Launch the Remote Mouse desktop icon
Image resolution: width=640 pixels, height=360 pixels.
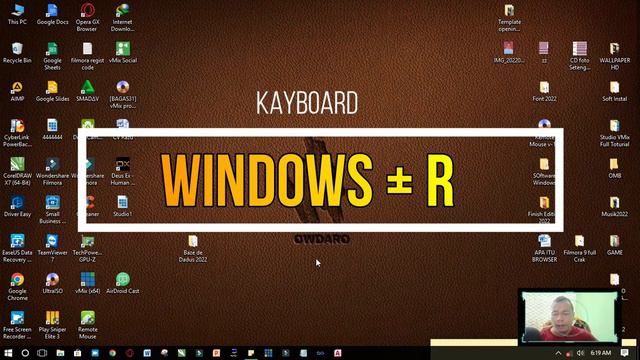point(87,325)
